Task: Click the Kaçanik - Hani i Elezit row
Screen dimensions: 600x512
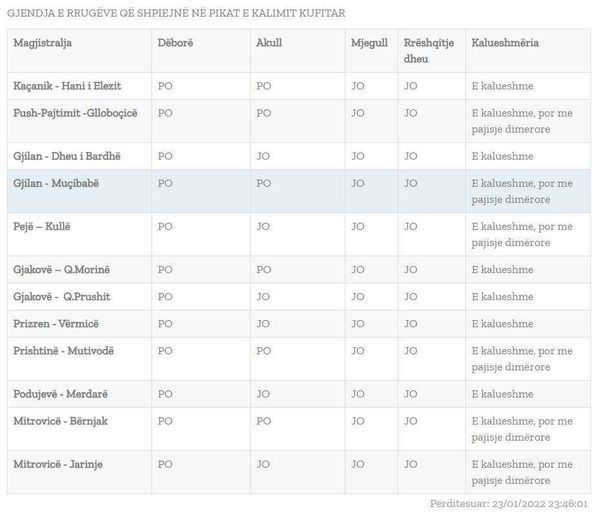Action: coord(299,86)
